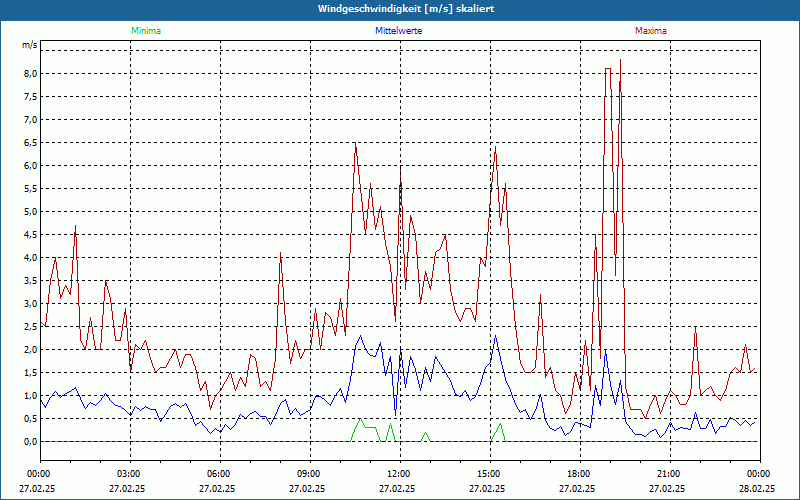
Task: Click the 1,0 y-axis value
Action: [31, 395]
